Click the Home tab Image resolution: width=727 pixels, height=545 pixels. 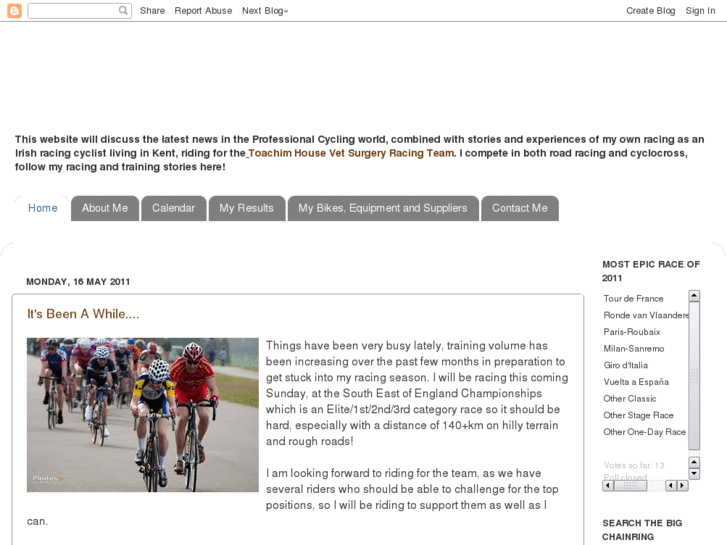[x=43, y=208]
